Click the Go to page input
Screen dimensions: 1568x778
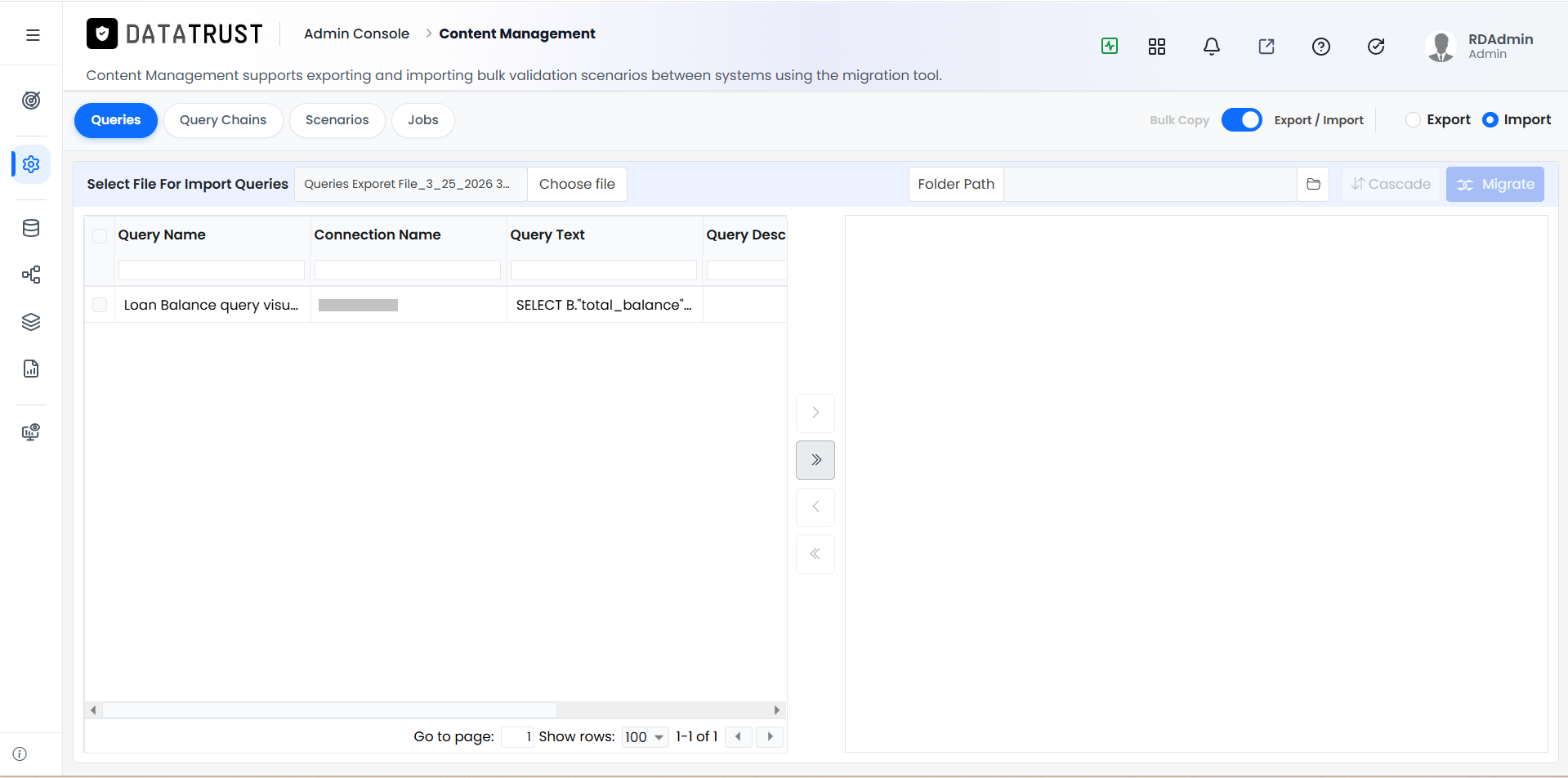pyautogui.click(x=517, y=736)
